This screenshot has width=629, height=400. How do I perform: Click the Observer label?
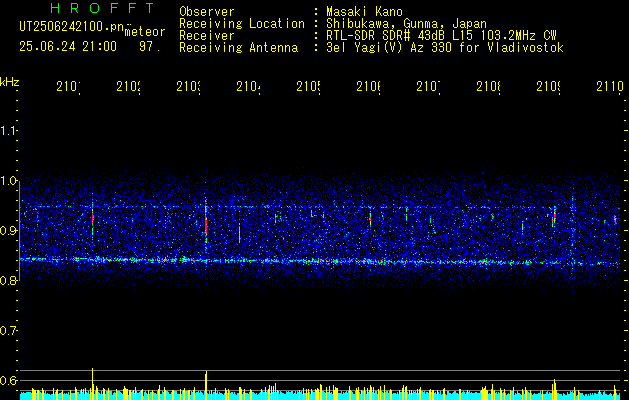[207, 11]
